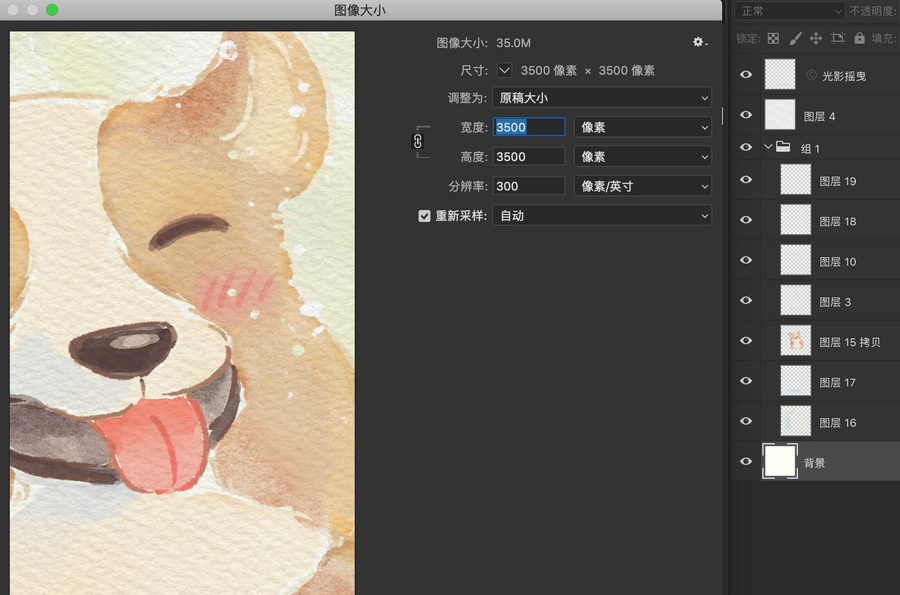Click the 图层 15 拷贝 layer name
900x595 pixels.
[849, 342]
